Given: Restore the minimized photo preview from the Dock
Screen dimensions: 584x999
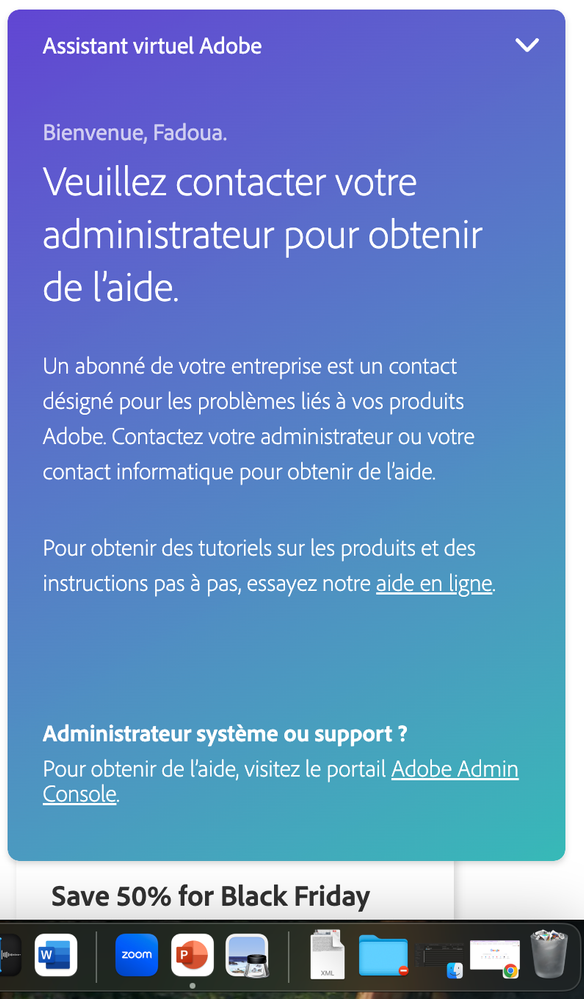Looking at the screenshot, I should 248,956.
